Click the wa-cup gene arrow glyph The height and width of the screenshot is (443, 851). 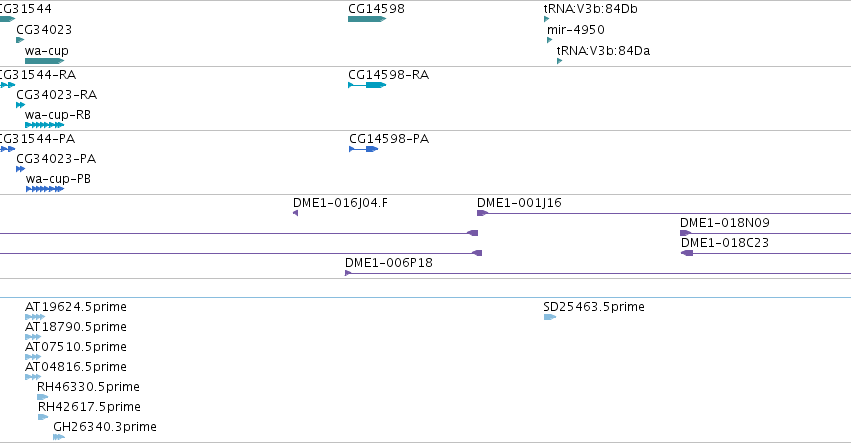45,61
